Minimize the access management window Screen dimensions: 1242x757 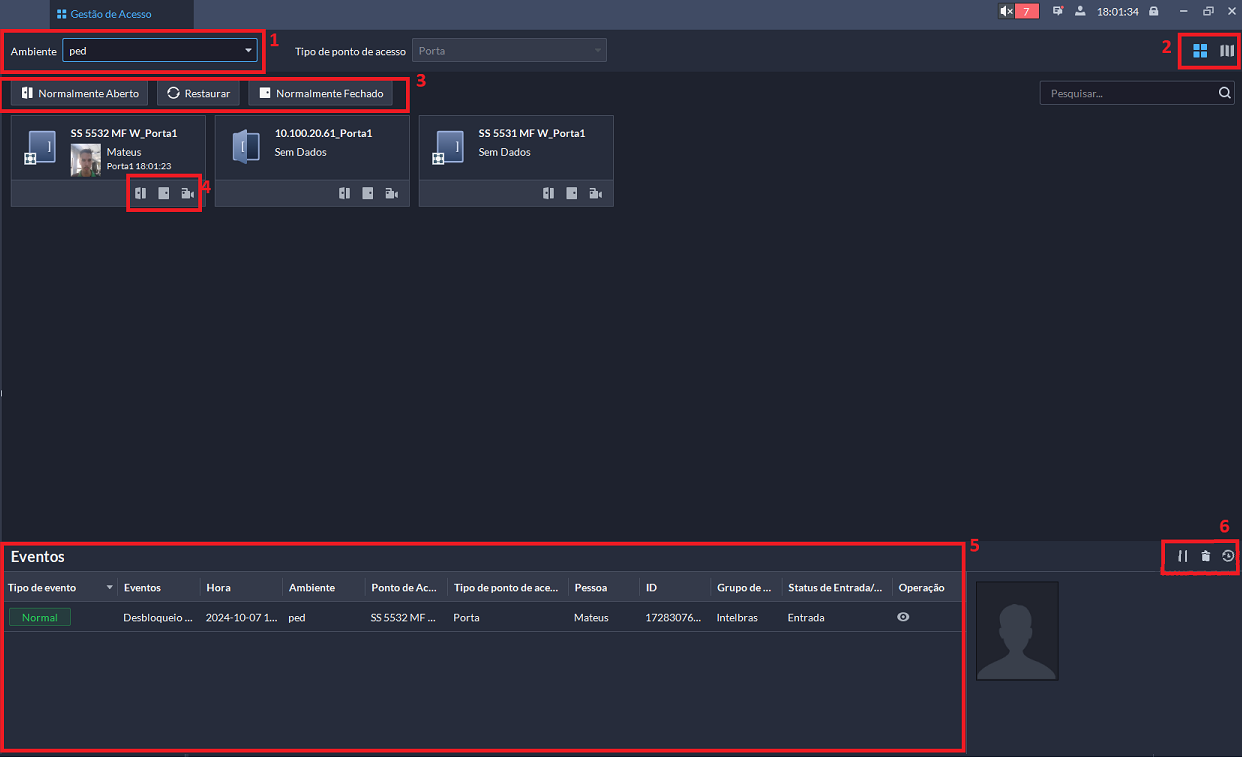click(x=1184, y=12)
